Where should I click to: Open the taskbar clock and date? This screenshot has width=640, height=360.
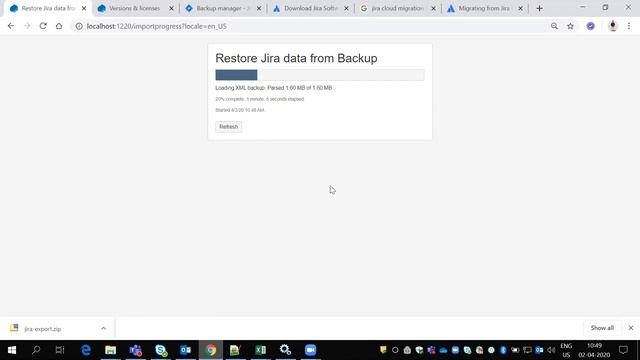click(594, 350)
